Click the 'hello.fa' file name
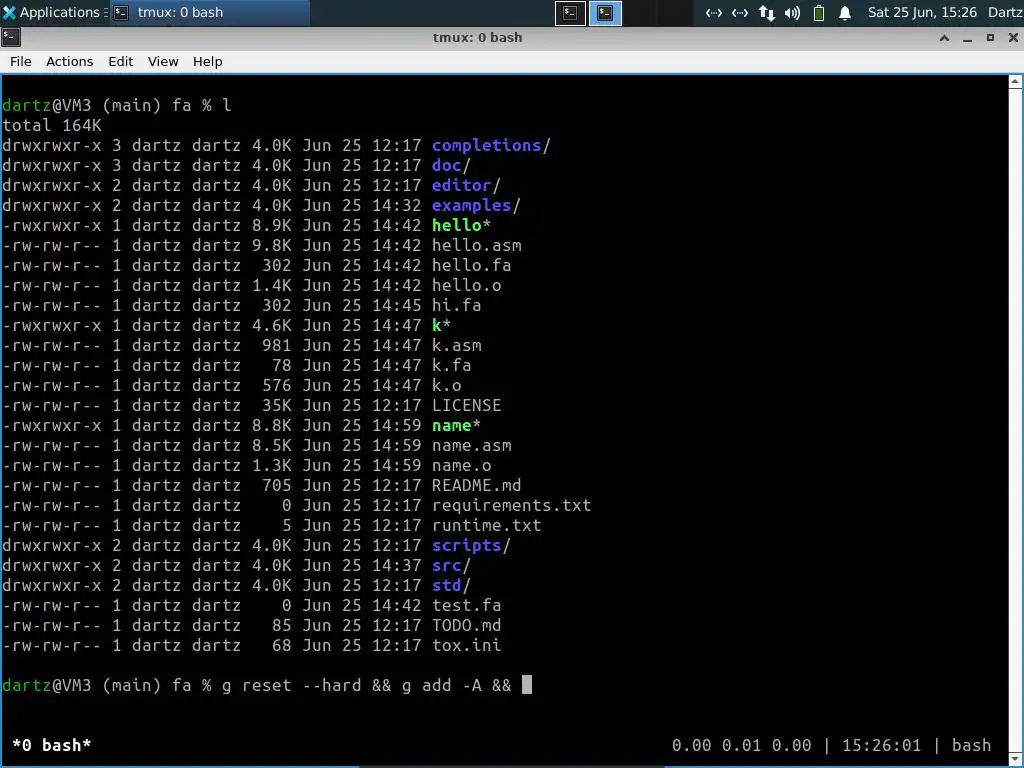 472,265
